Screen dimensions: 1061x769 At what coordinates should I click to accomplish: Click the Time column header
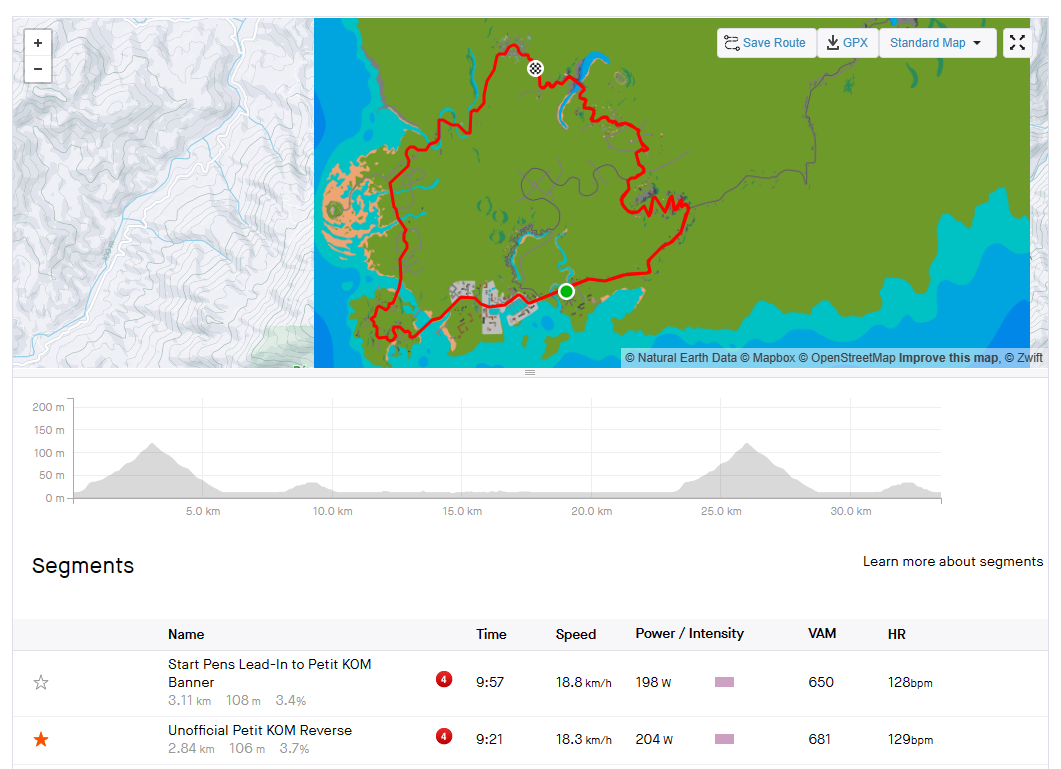(491, 634)
